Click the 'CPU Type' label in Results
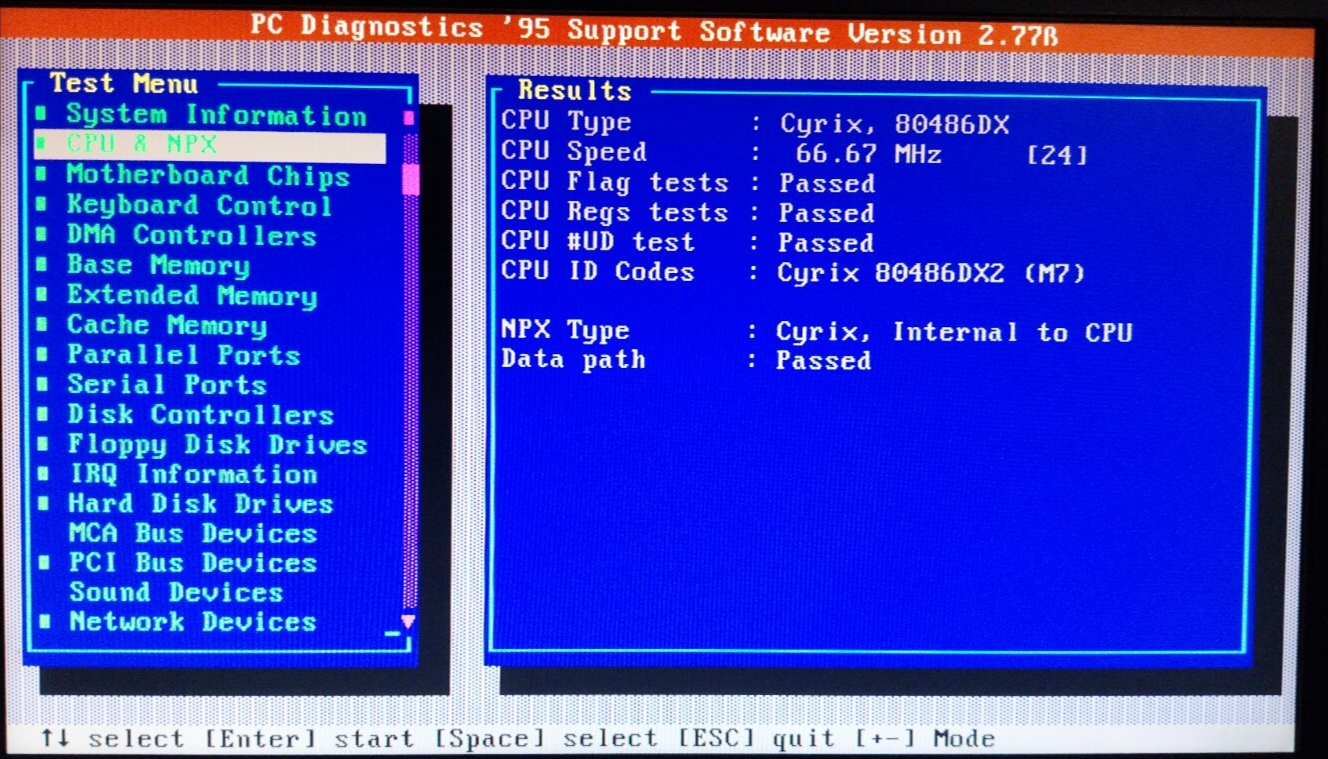The width and height of the screenshot is (1328, 759). (566, 123)
